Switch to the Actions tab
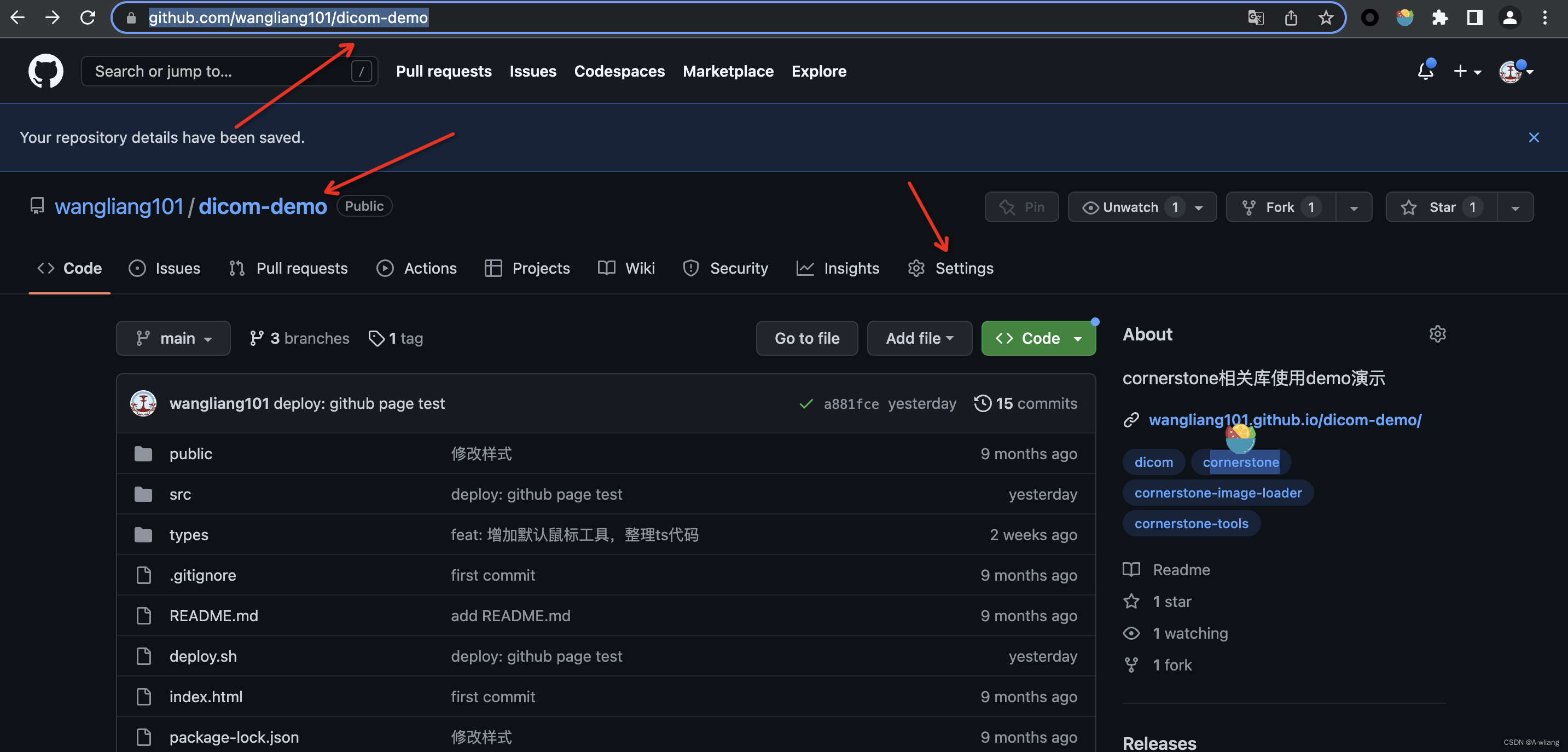Image resolution: width=1568 pixels, height=752 pixels. pyautogui.click(x=416, y=269)
